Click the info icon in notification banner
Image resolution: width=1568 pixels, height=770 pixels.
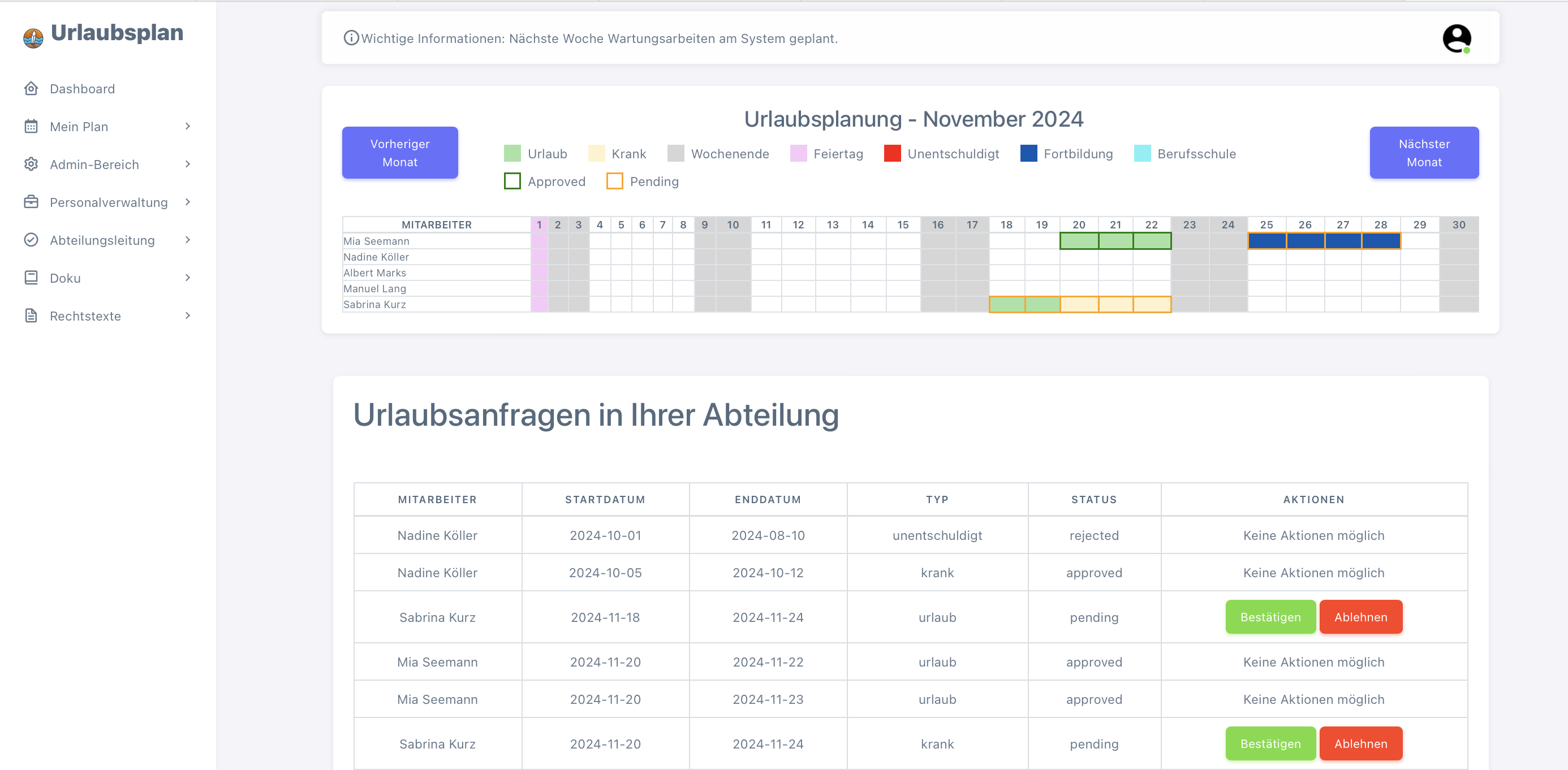coord(351,38)
